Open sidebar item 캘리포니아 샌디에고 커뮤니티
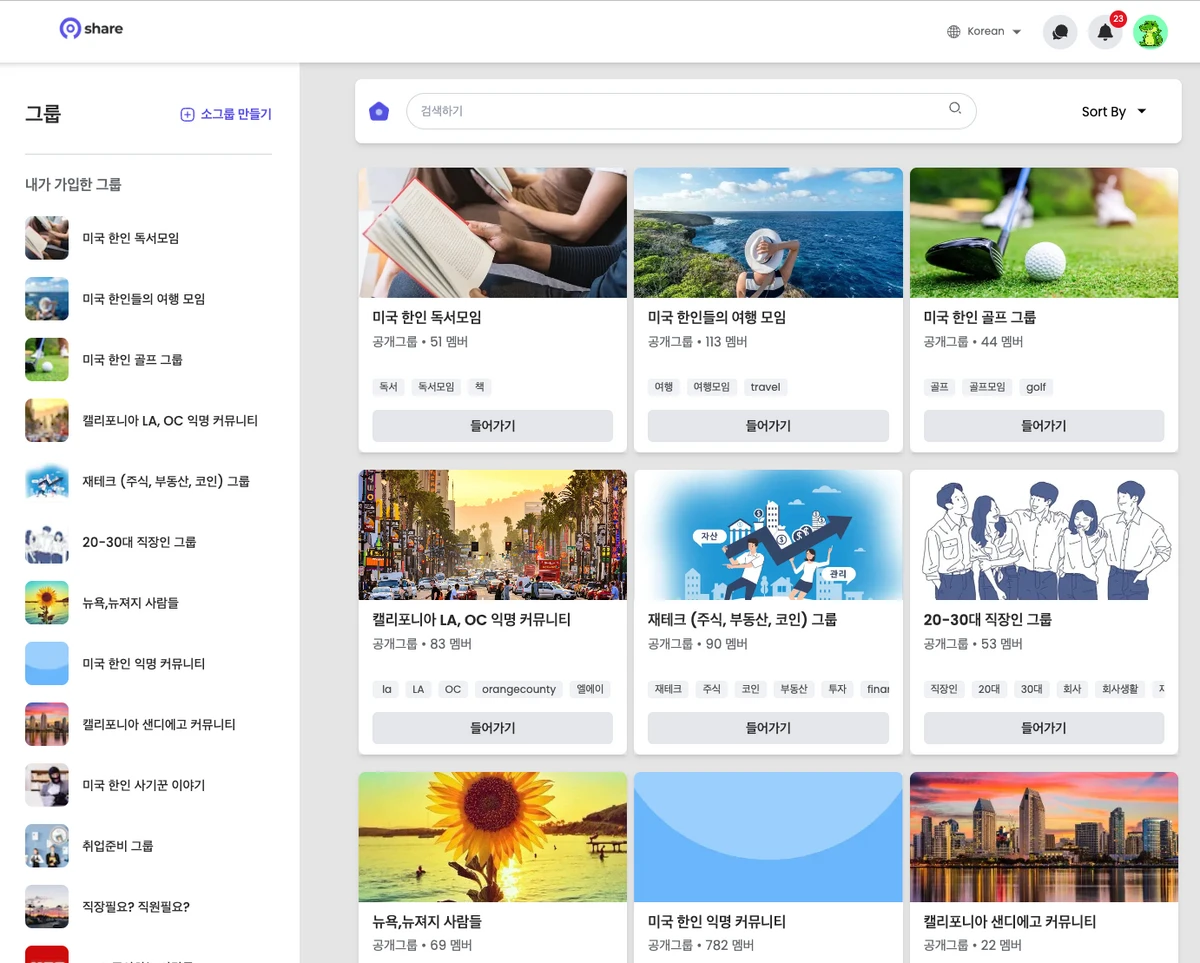The height and width of the screenshot is (963, 1200). (x=148, y=725)
